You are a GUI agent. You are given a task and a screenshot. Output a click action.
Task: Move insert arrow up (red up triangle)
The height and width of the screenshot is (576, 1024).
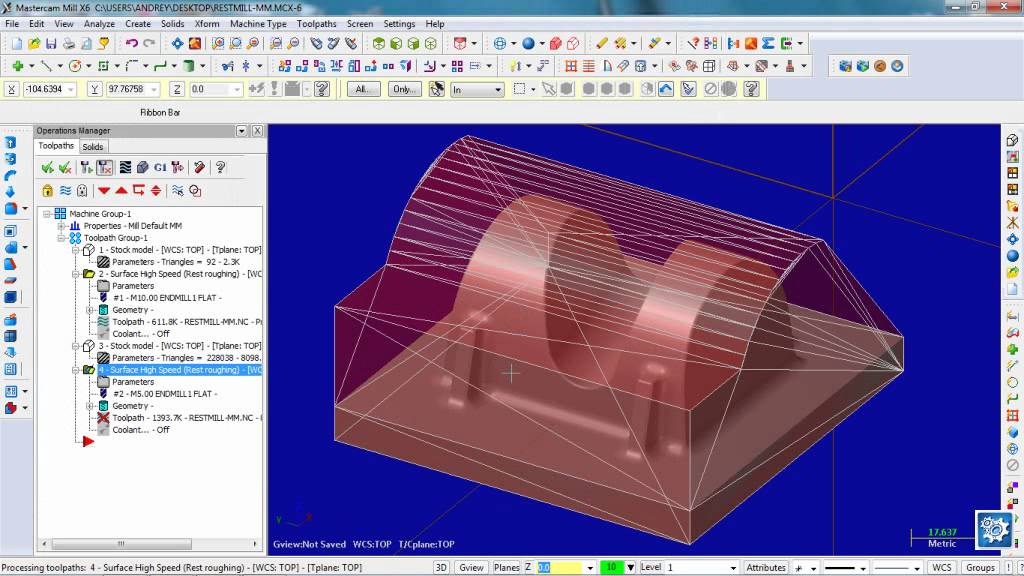pos(121,191)
